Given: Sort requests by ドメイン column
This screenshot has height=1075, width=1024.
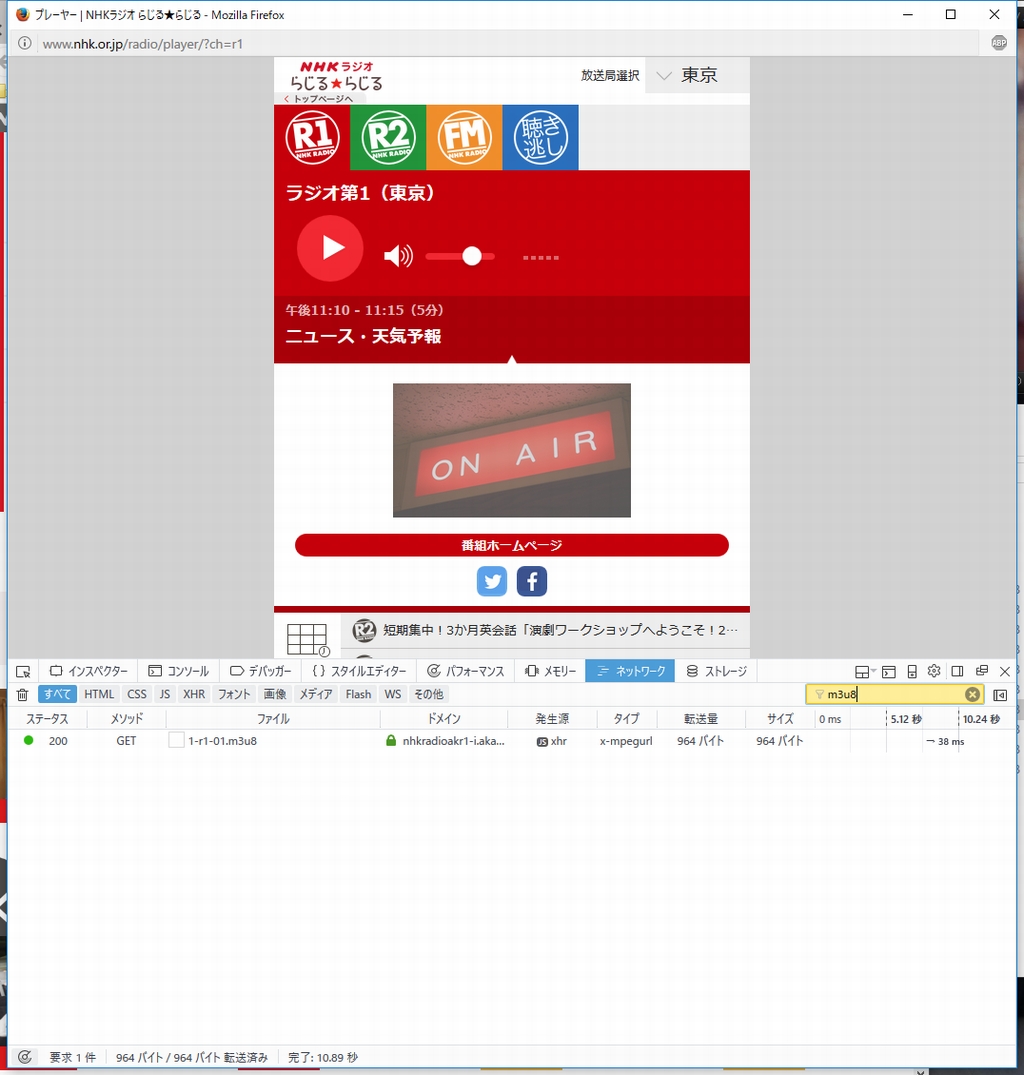Looking at the screenshot, I should pos(443,718).
